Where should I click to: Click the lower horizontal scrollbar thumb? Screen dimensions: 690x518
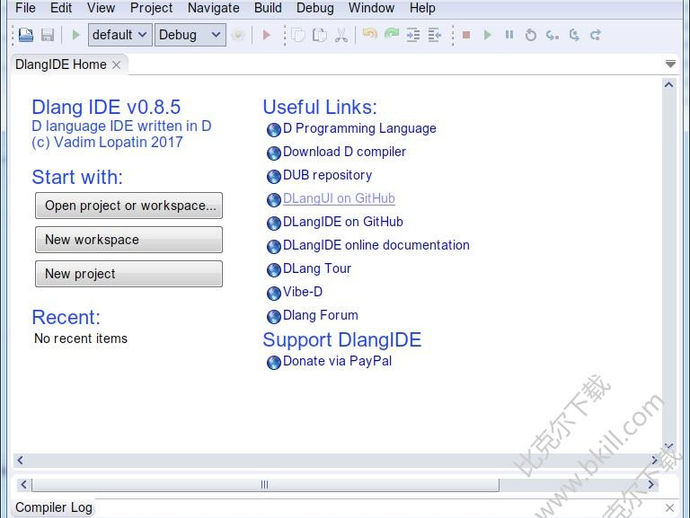coord(265,485)
